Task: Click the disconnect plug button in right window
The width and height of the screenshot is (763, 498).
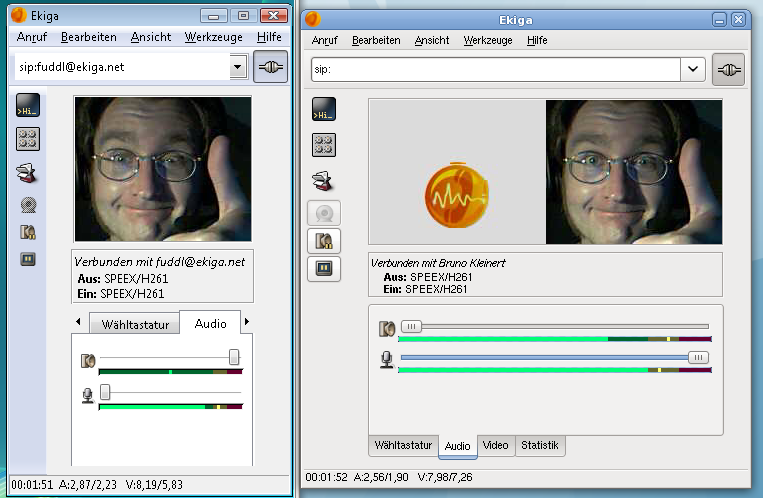Action: 728,69
